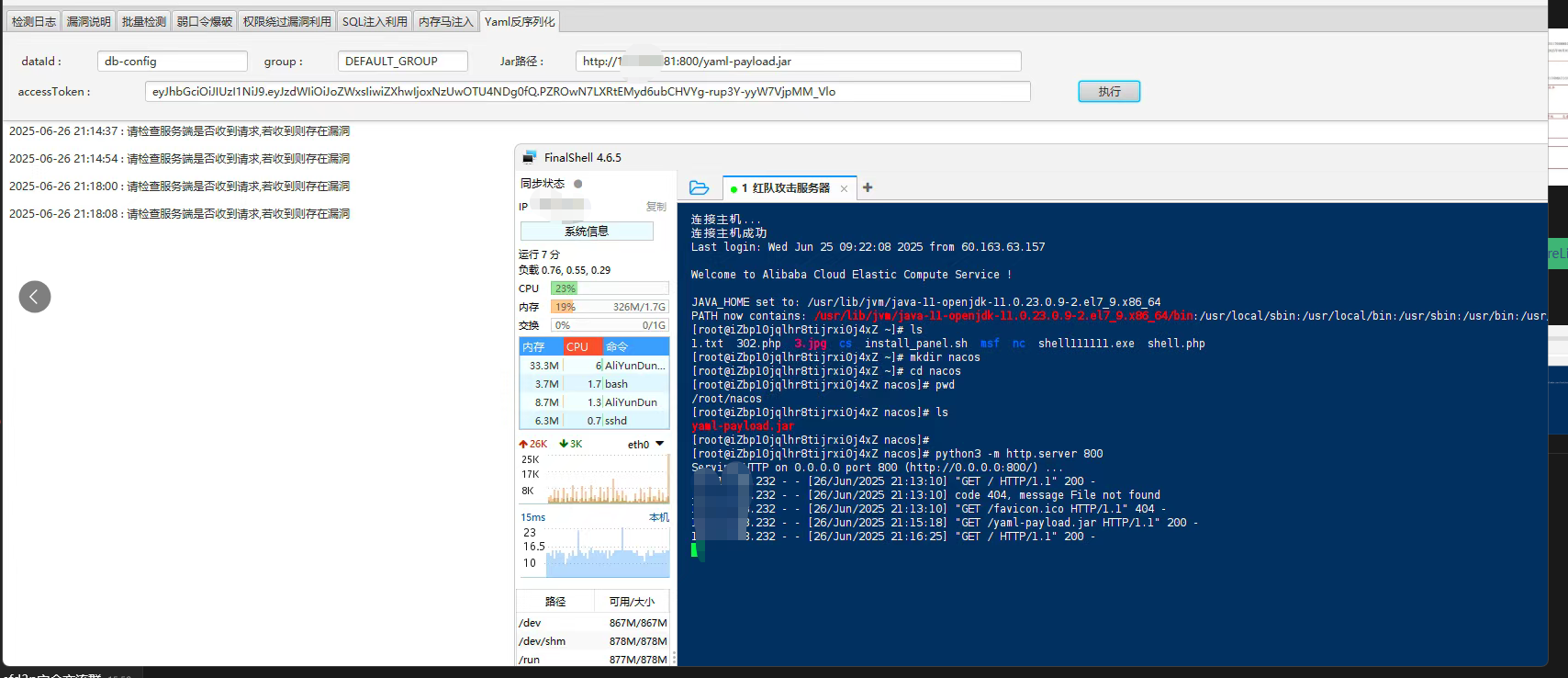Select the AliYunDun process using 8.7M
1568x678 pixels.
coord(594,402)
